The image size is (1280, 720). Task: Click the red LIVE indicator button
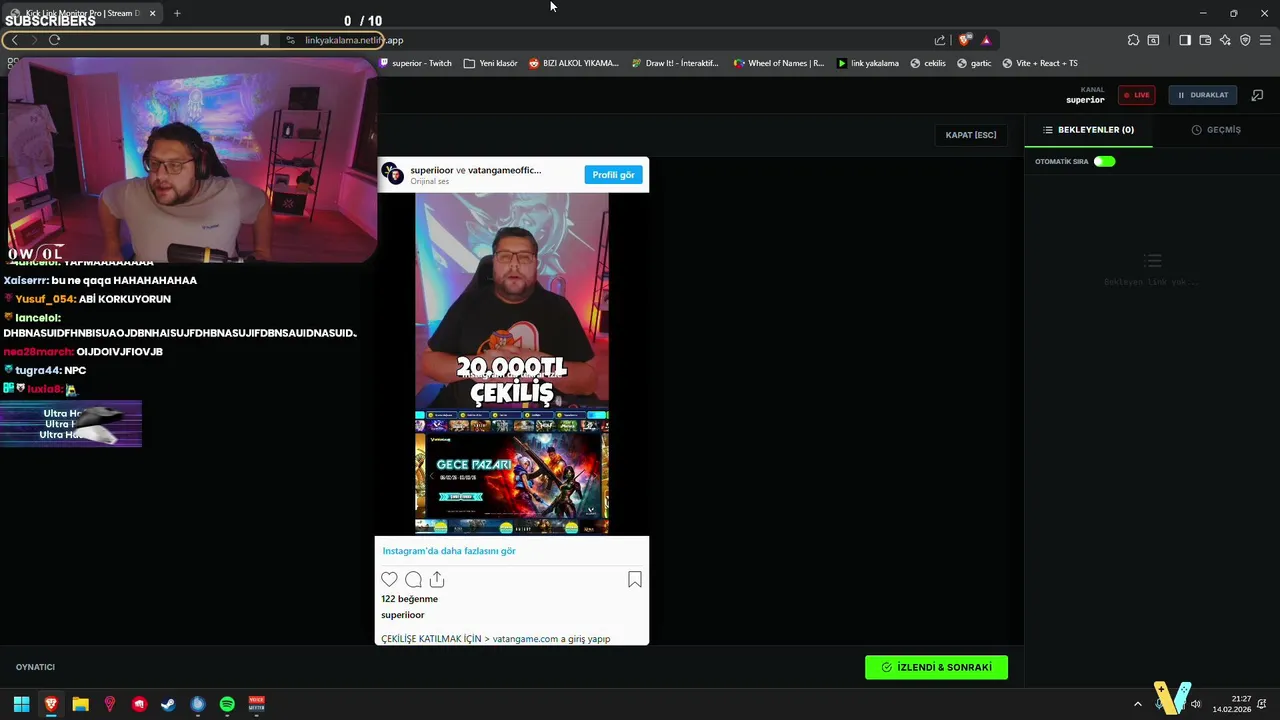[x=1137, y=95]
